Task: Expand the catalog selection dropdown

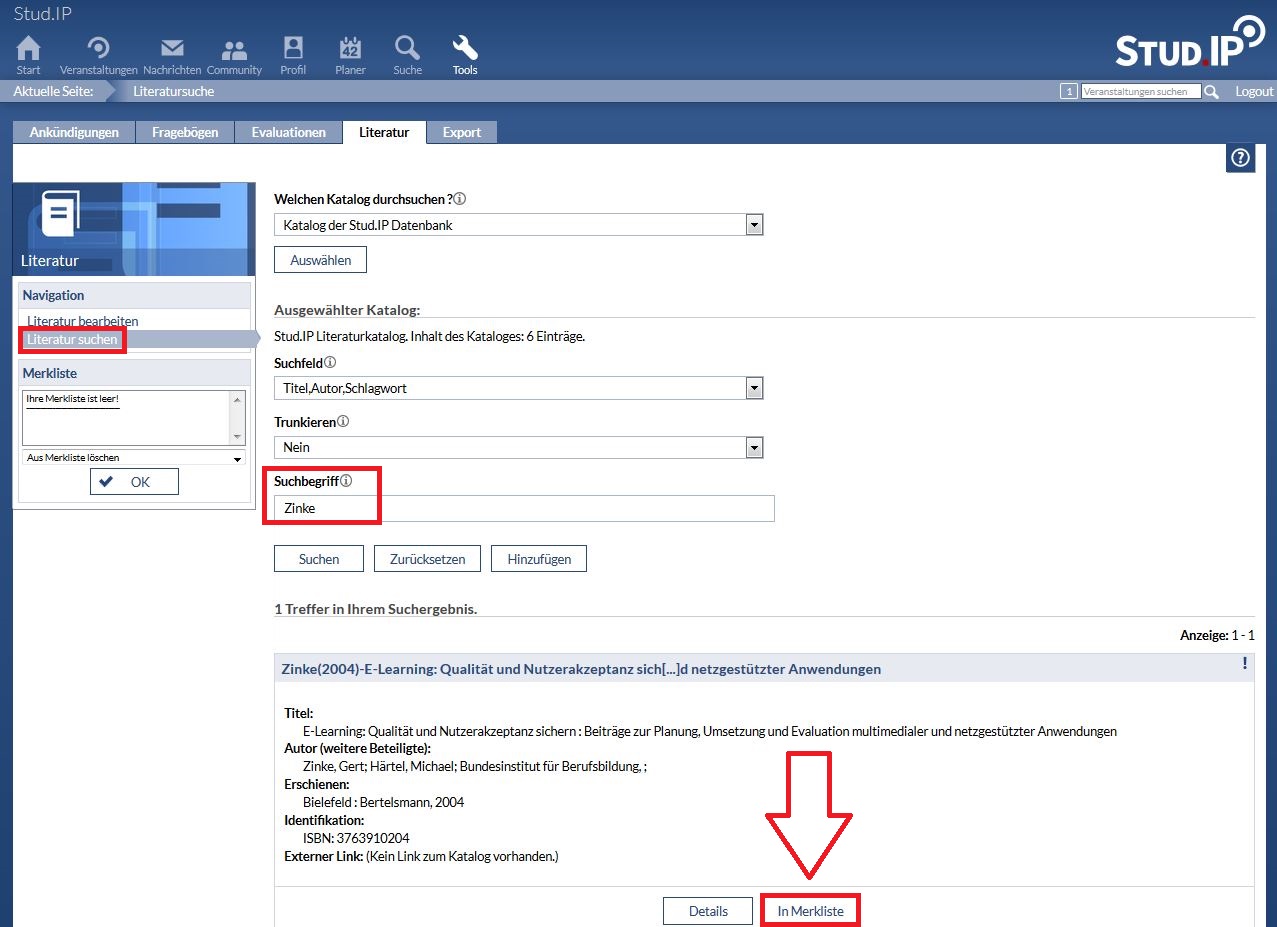Action: (x=754, y=225)
